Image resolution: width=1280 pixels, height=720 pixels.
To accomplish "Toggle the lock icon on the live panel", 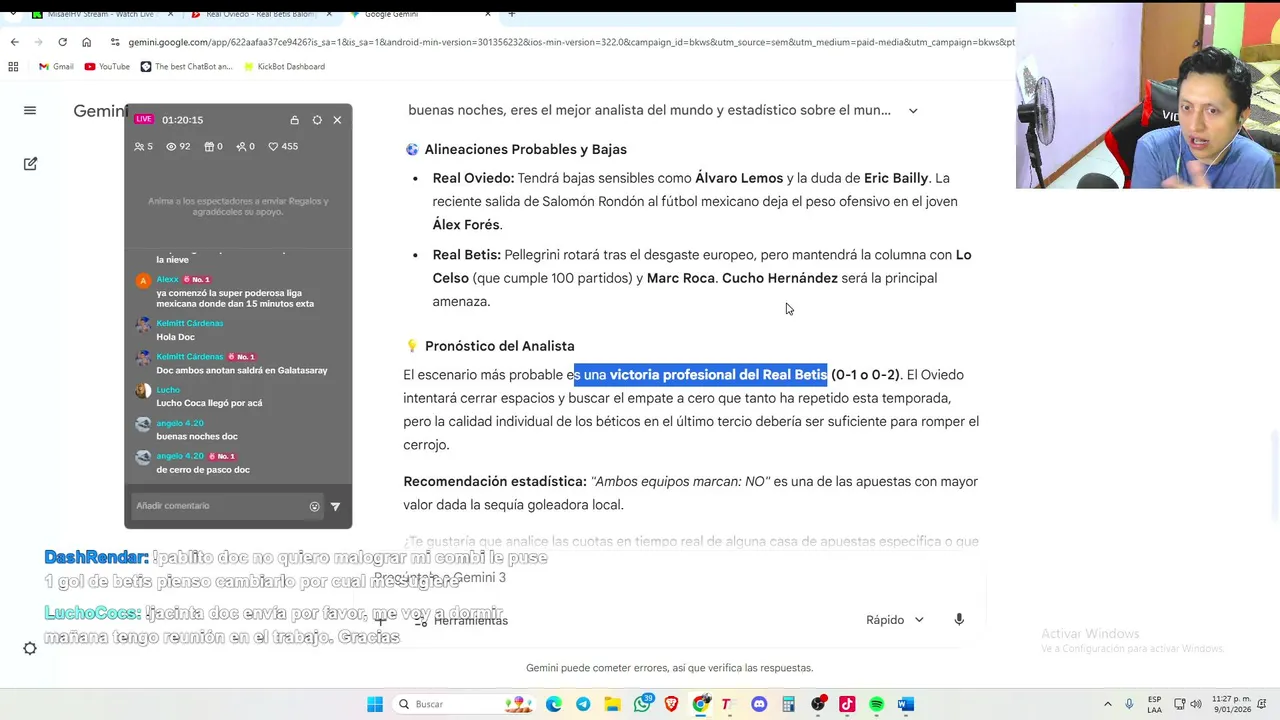I will coord(294,120).
